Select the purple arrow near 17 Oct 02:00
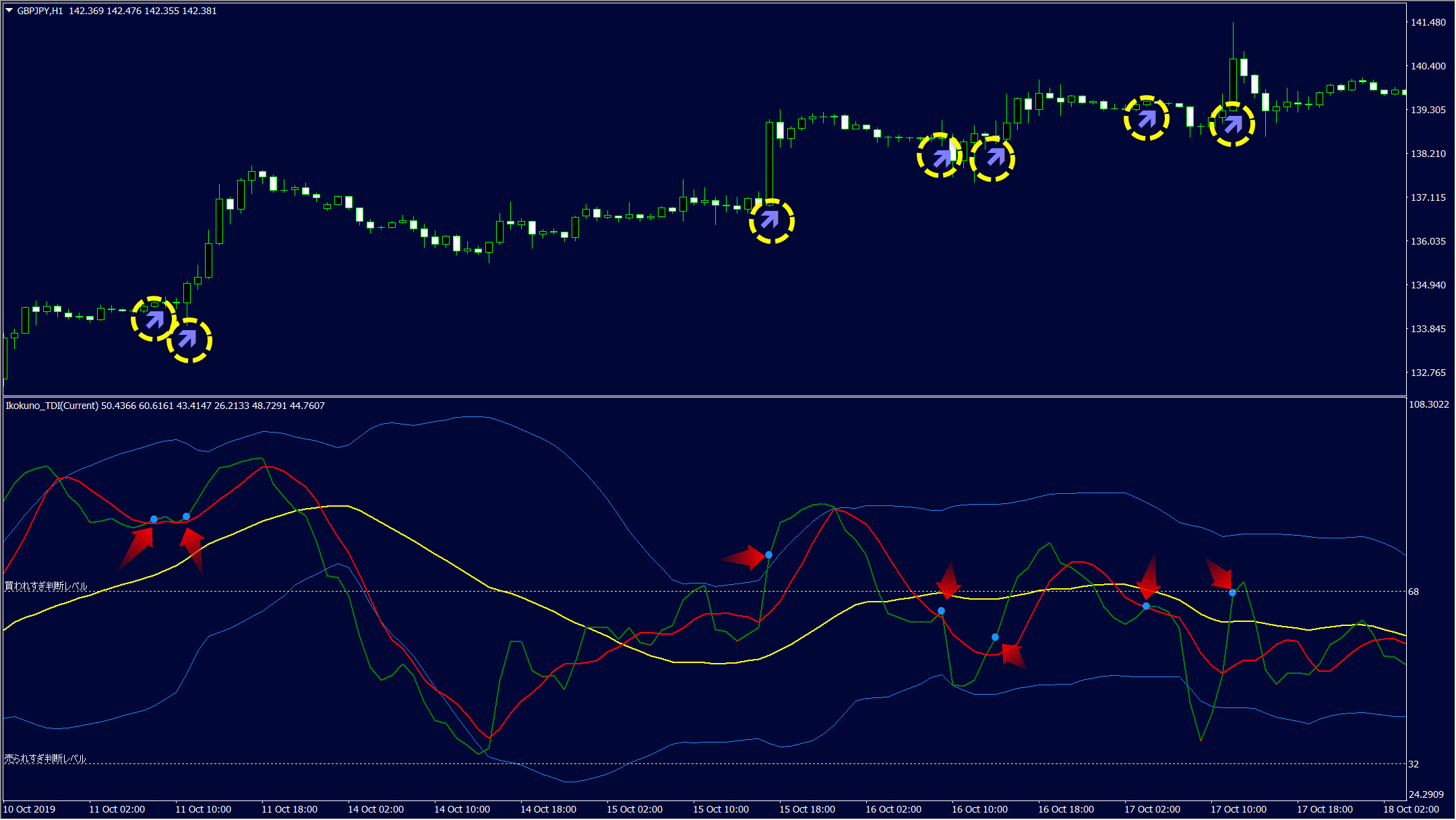The height and width of the screenshot is (820, 1456). [x=1147, y=119]
